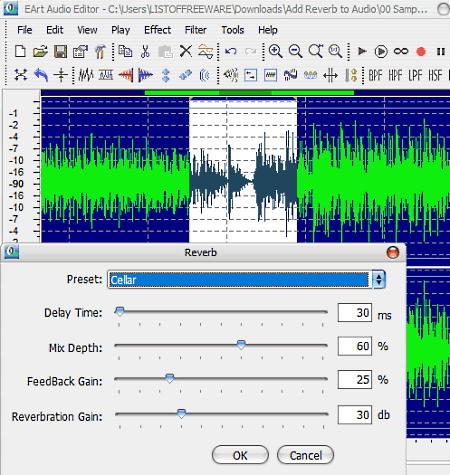450x475 pixels.
Task: Zoom out with the magnifier minus icon
Action: pos(295,51)
